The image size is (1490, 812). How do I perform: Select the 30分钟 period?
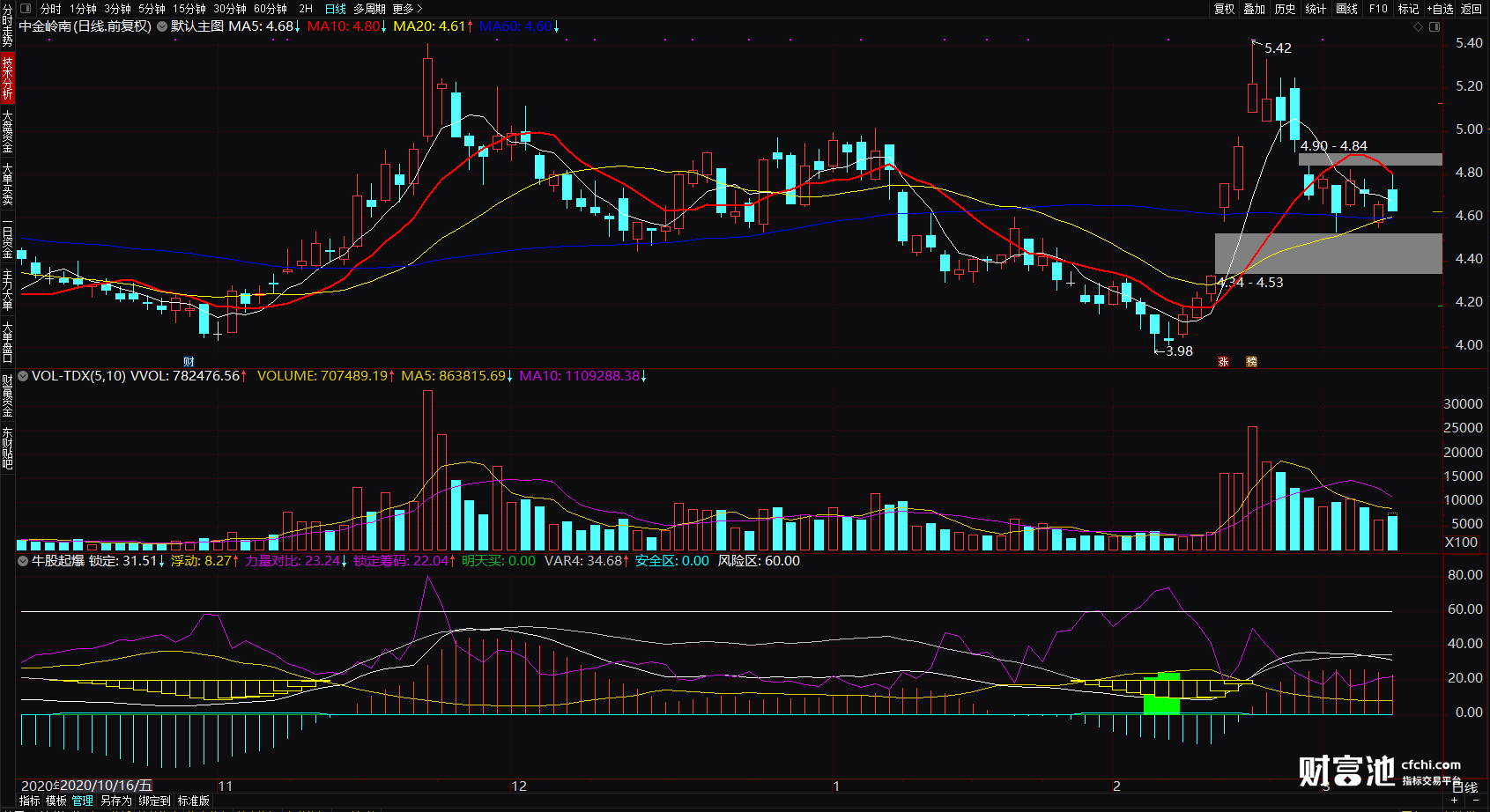(230, 9)
